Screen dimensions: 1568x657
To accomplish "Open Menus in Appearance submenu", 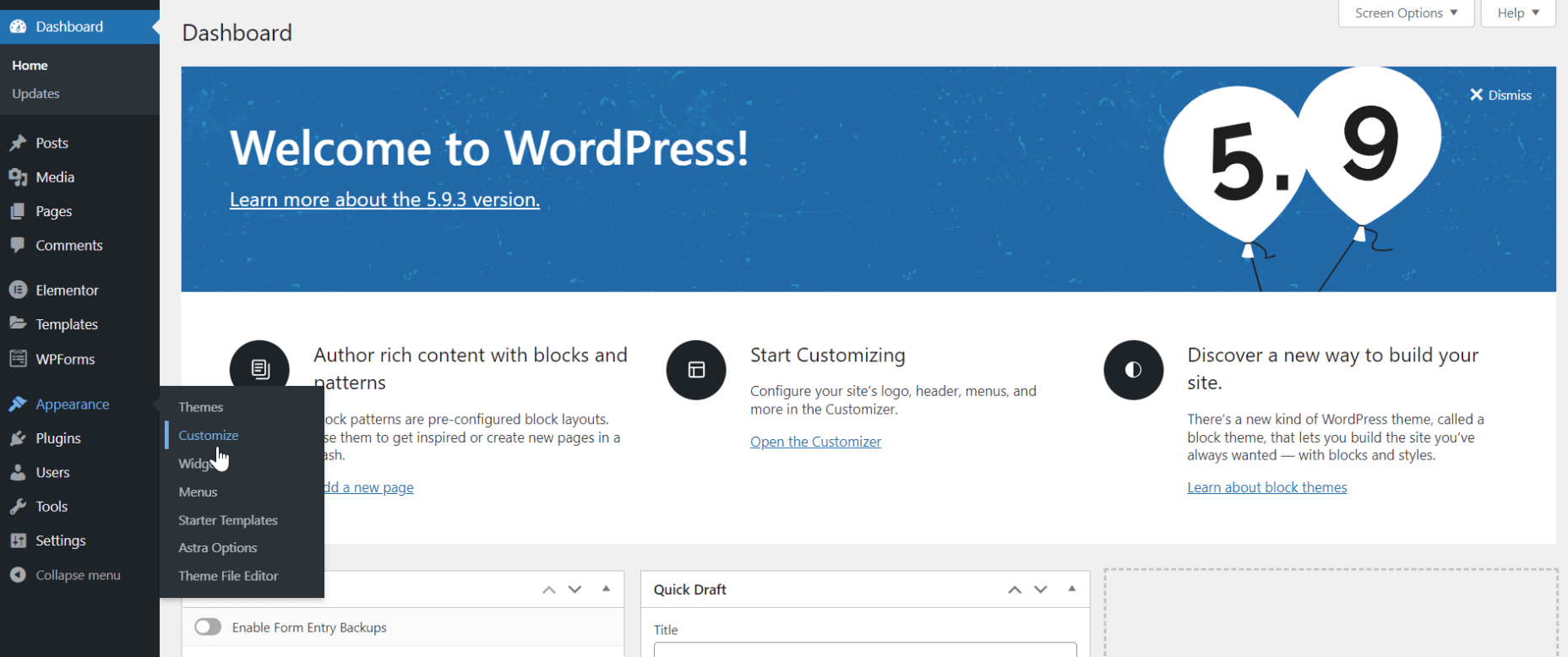I will (199, 492).
